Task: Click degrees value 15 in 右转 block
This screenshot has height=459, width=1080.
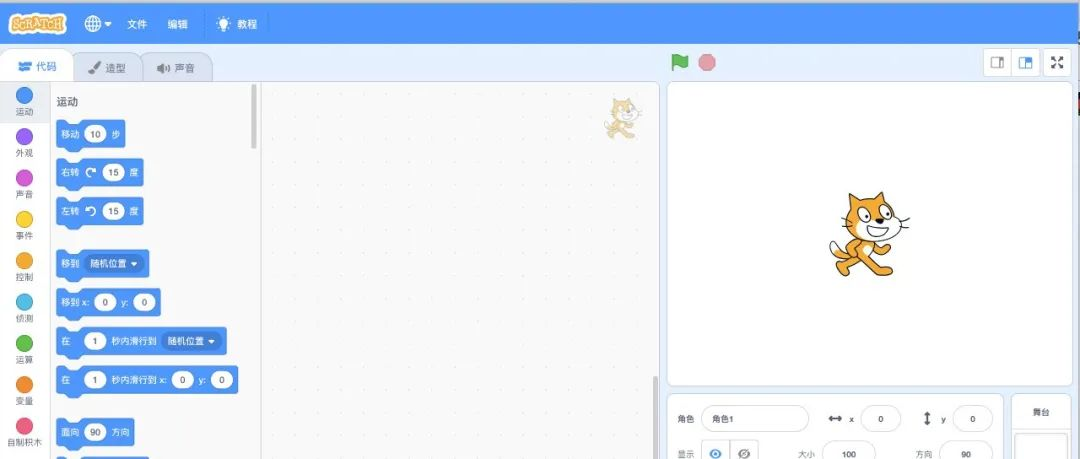Action: coord(113,172)
